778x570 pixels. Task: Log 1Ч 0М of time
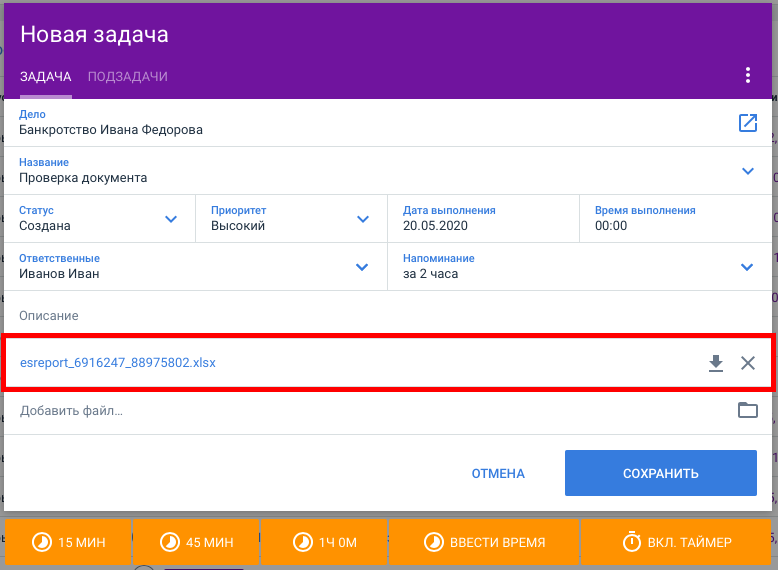coord(324,542)
